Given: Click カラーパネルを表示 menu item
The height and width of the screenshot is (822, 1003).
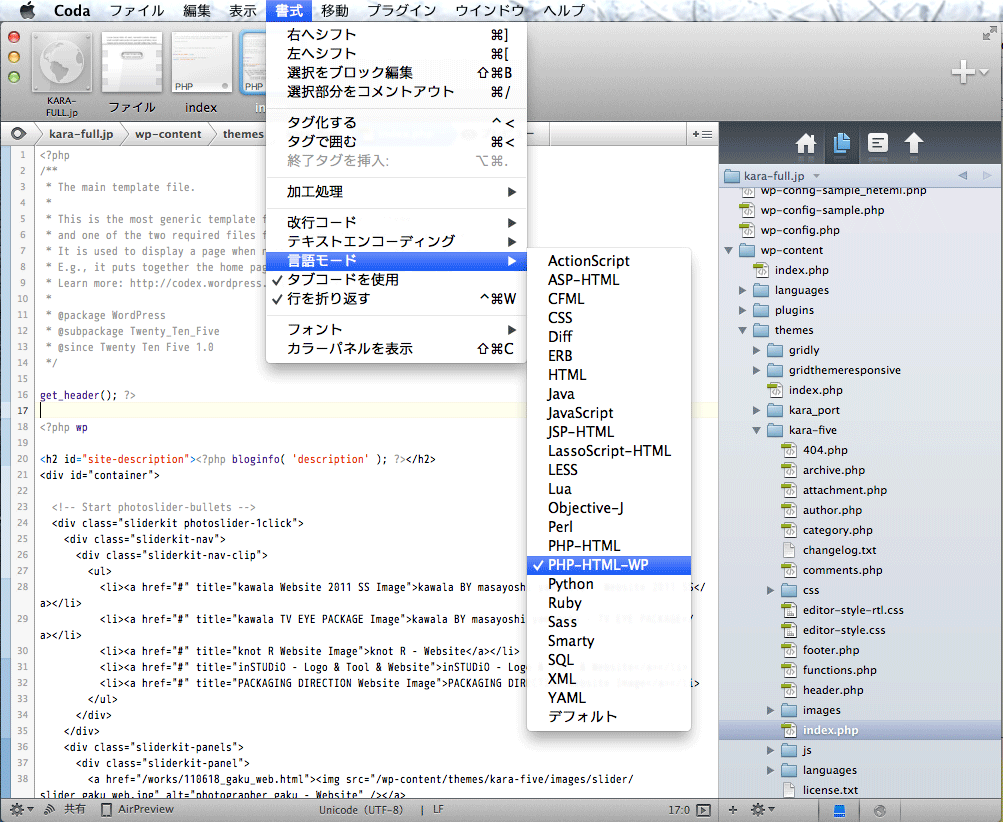Looking at the screenshot, I should click(x=396, y=349).
